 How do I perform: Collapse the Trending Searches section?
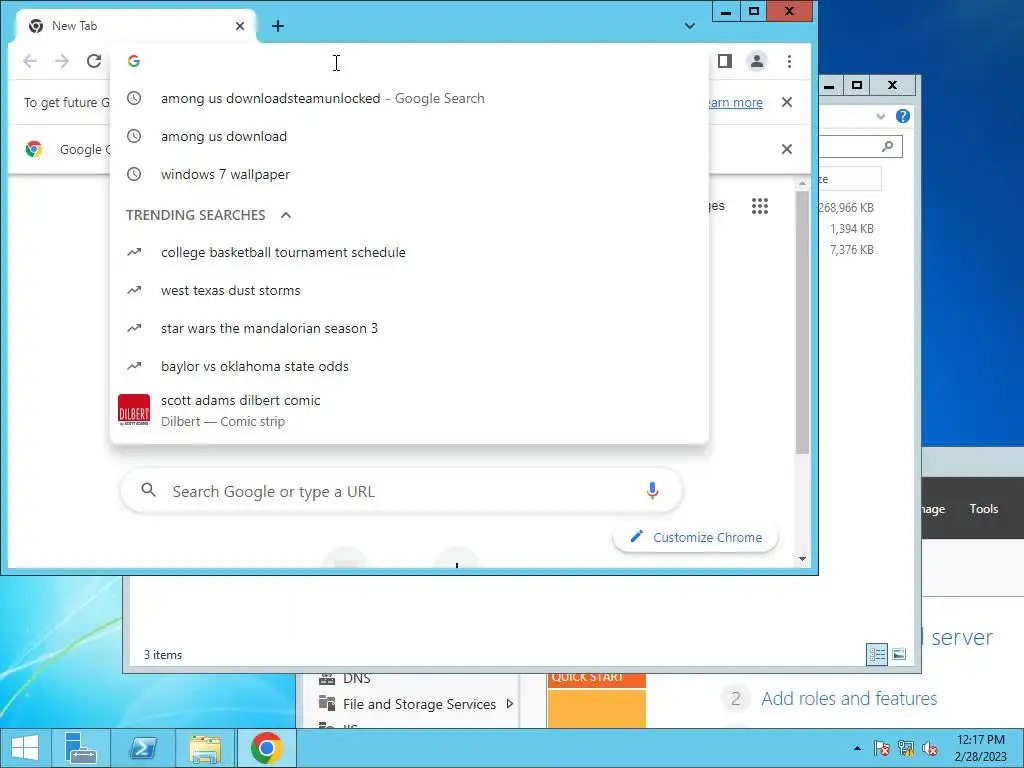(286, 215)
